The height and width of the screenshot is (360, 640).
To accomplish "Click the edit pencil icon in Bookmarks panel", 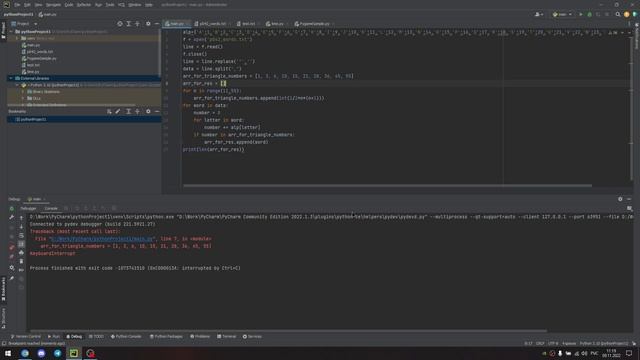I will click(118, 111).
